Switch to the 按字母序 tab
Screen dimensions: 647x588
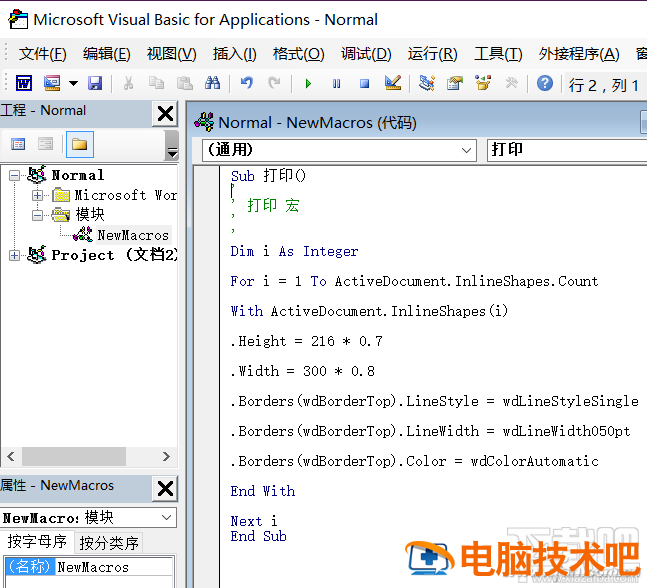click(37, 541)
